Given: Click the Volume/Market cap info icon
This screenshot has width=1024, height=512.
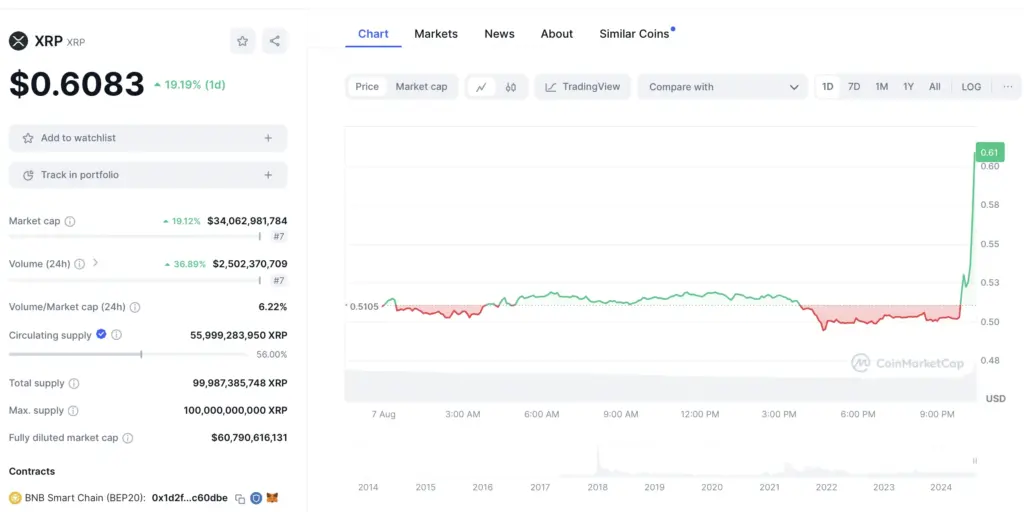Looking at the screenshot, I should 135,307.
